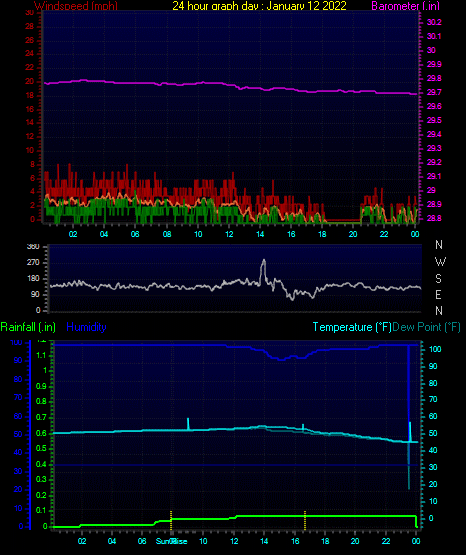Viewport: 466px width, 555px height.
Task: Click the 20 tick on windspeed axis
Action: click(x=30, y=82)
